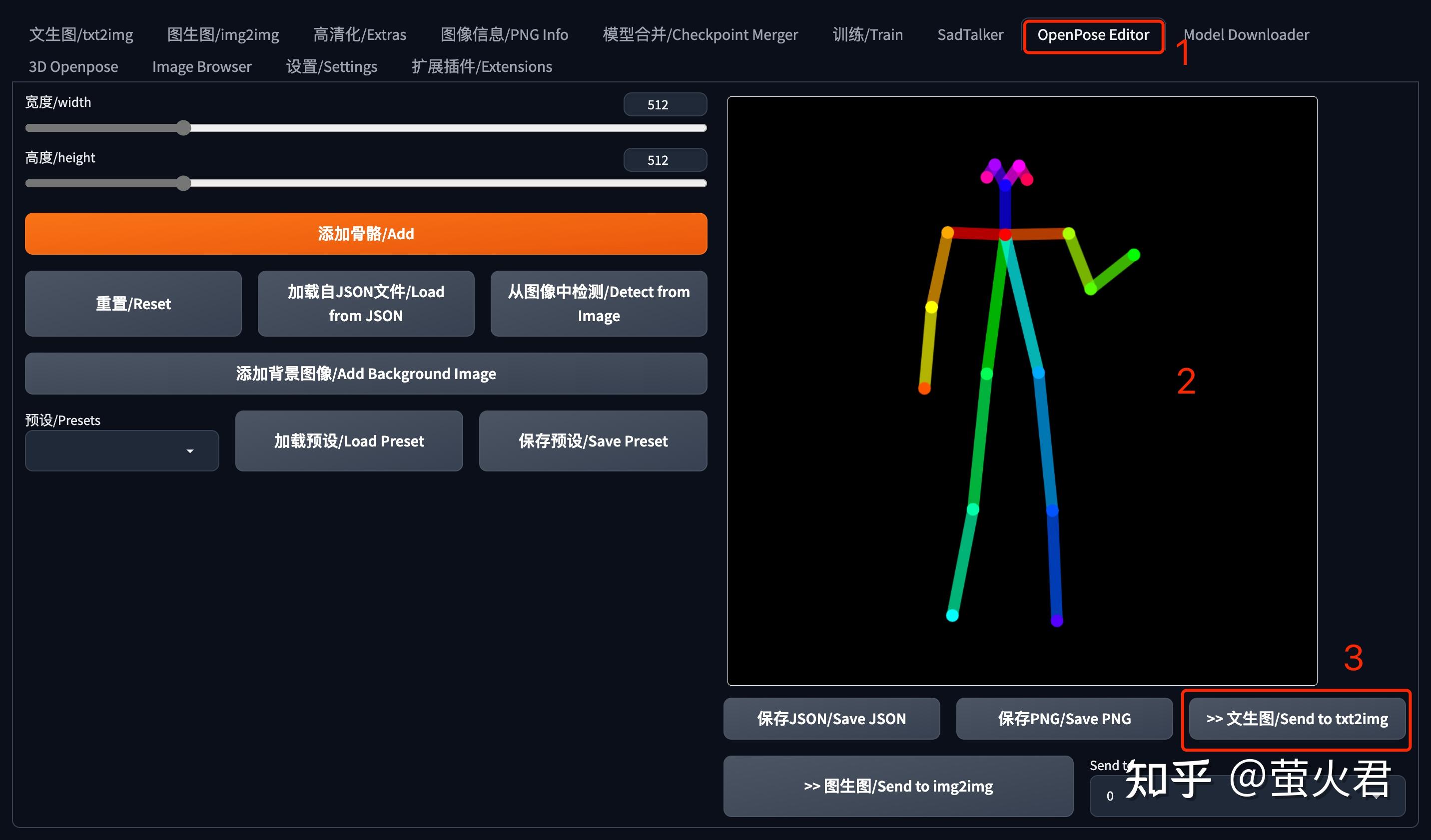Open the 图像信息/PNG Info tab
This screenshot has width=1431, height=840.
coord(504,34)
